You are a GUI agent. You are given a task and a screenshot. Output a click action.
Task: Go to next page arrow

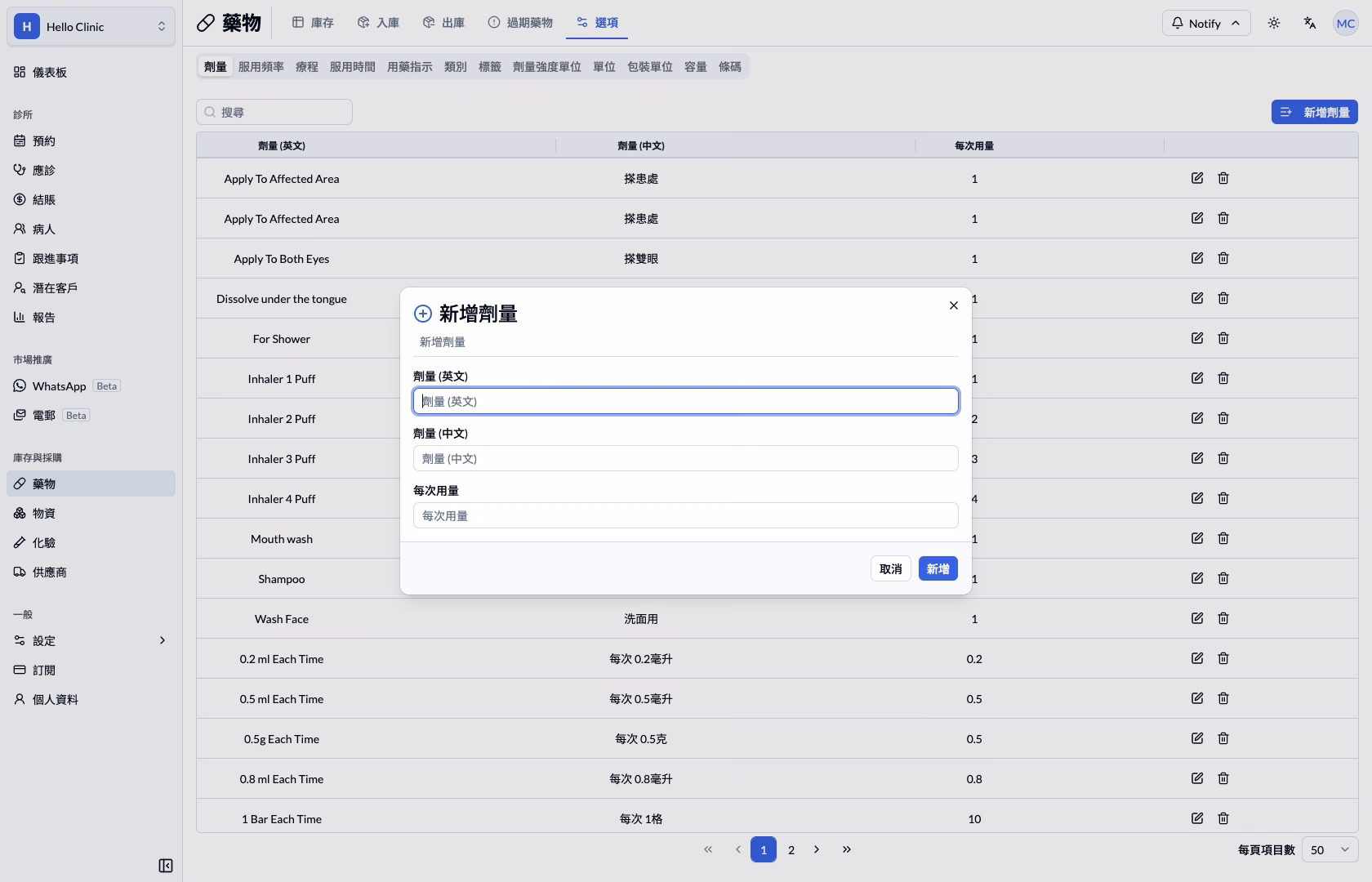[x=817, y=849]
